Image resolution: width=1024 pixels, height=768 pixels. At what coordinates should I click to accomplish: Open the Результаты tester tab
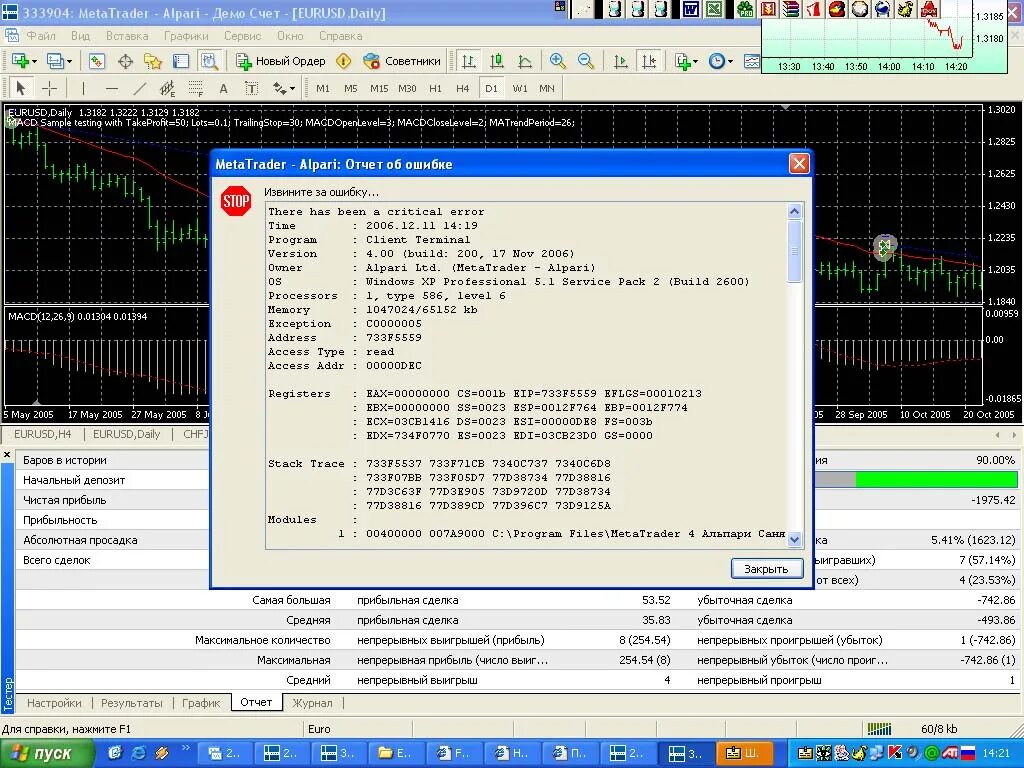click(131, 703)
